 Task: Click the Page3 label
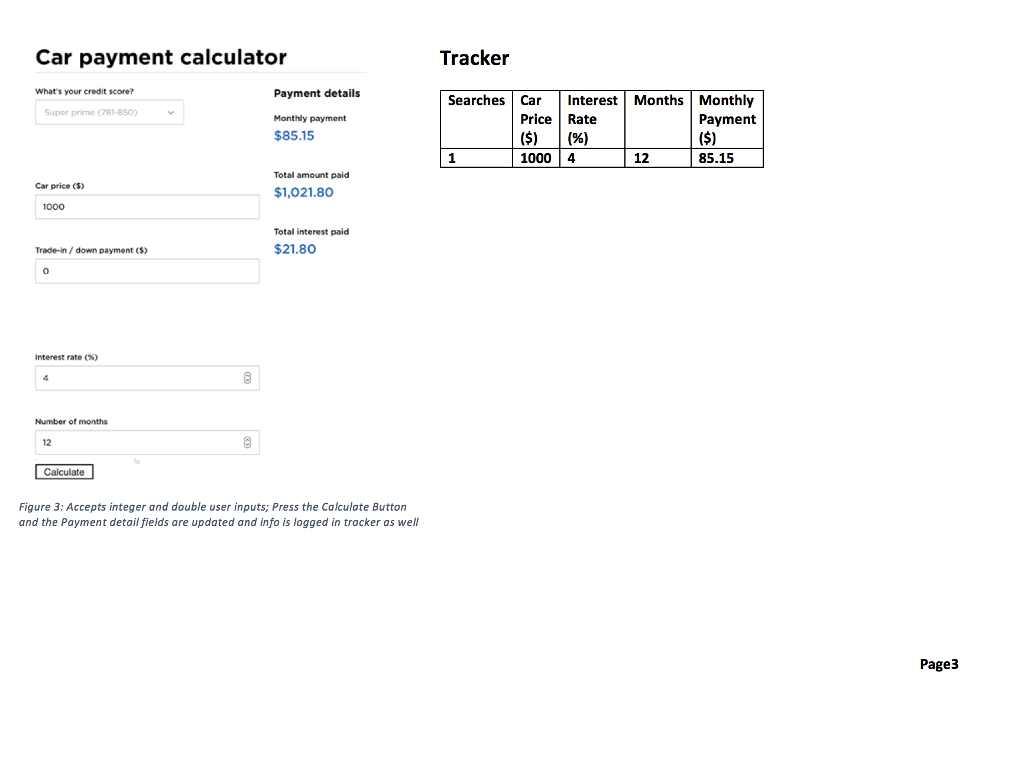click(939, 664)
